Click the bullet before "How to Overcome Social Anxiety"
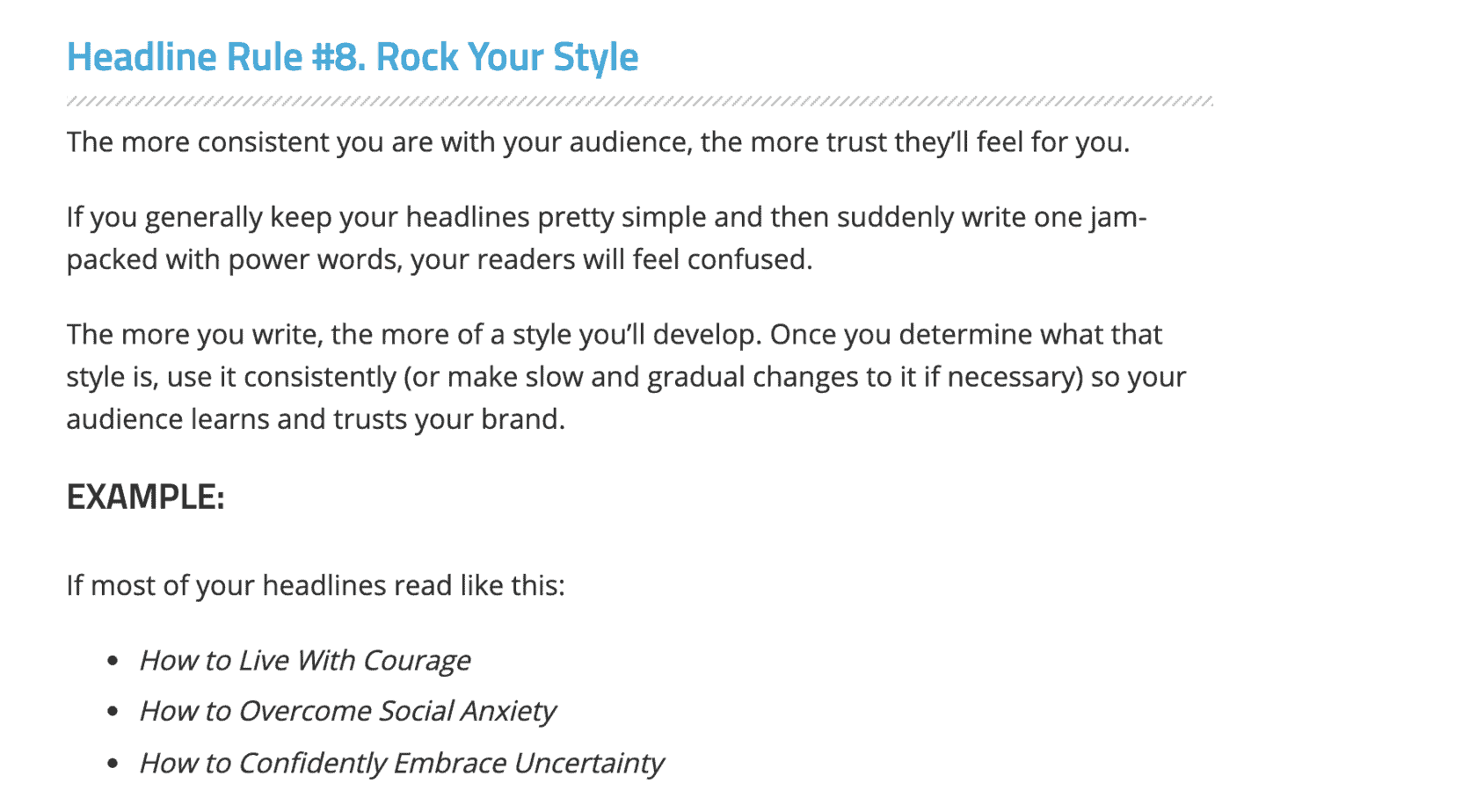The height and width of the screenshot is (812, 1484). [113, 711]
